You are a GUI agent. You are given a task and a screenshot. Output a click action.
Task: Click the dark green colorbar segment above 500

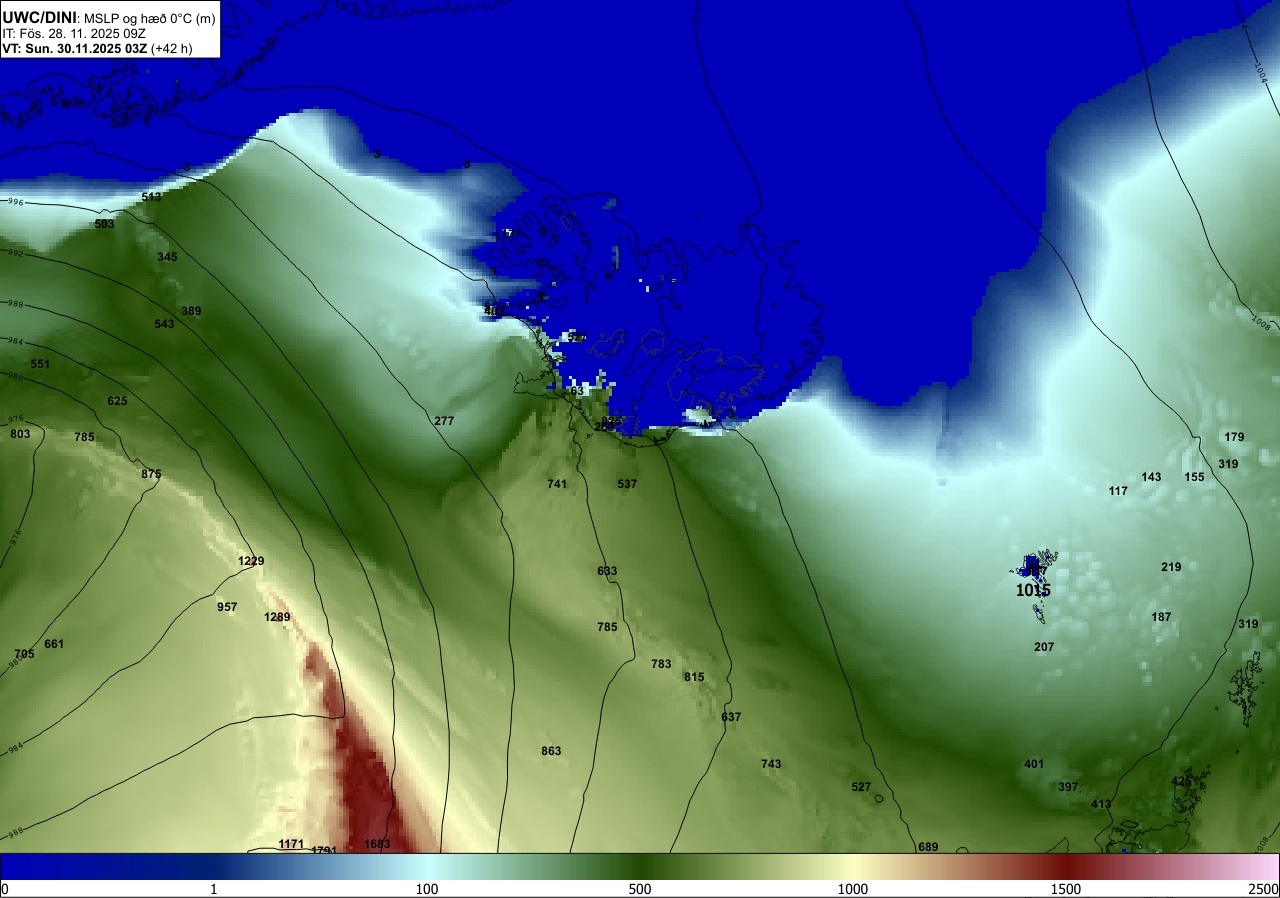640,866
